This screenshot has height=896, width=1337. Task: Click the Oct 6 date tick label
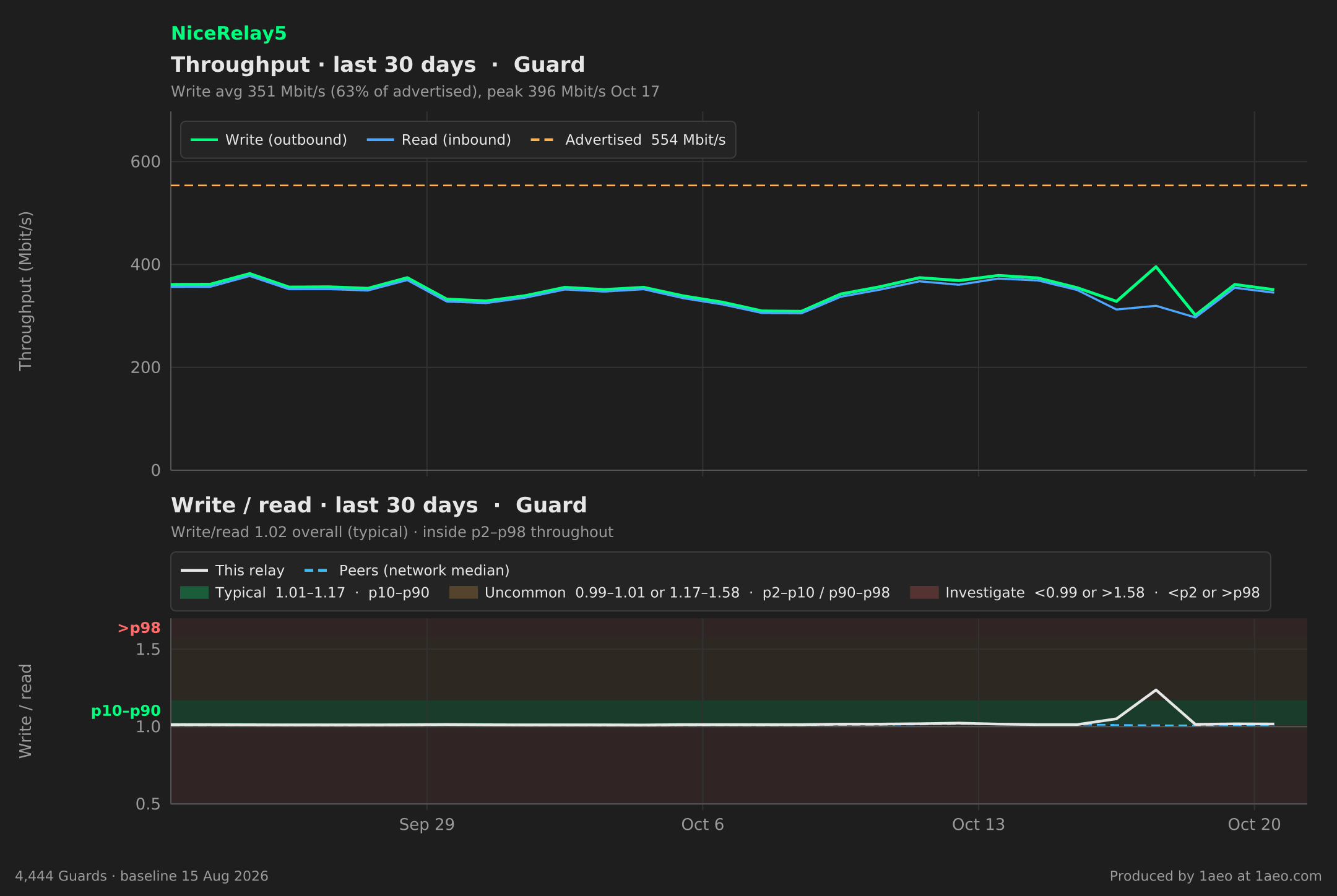coord(703,825)
